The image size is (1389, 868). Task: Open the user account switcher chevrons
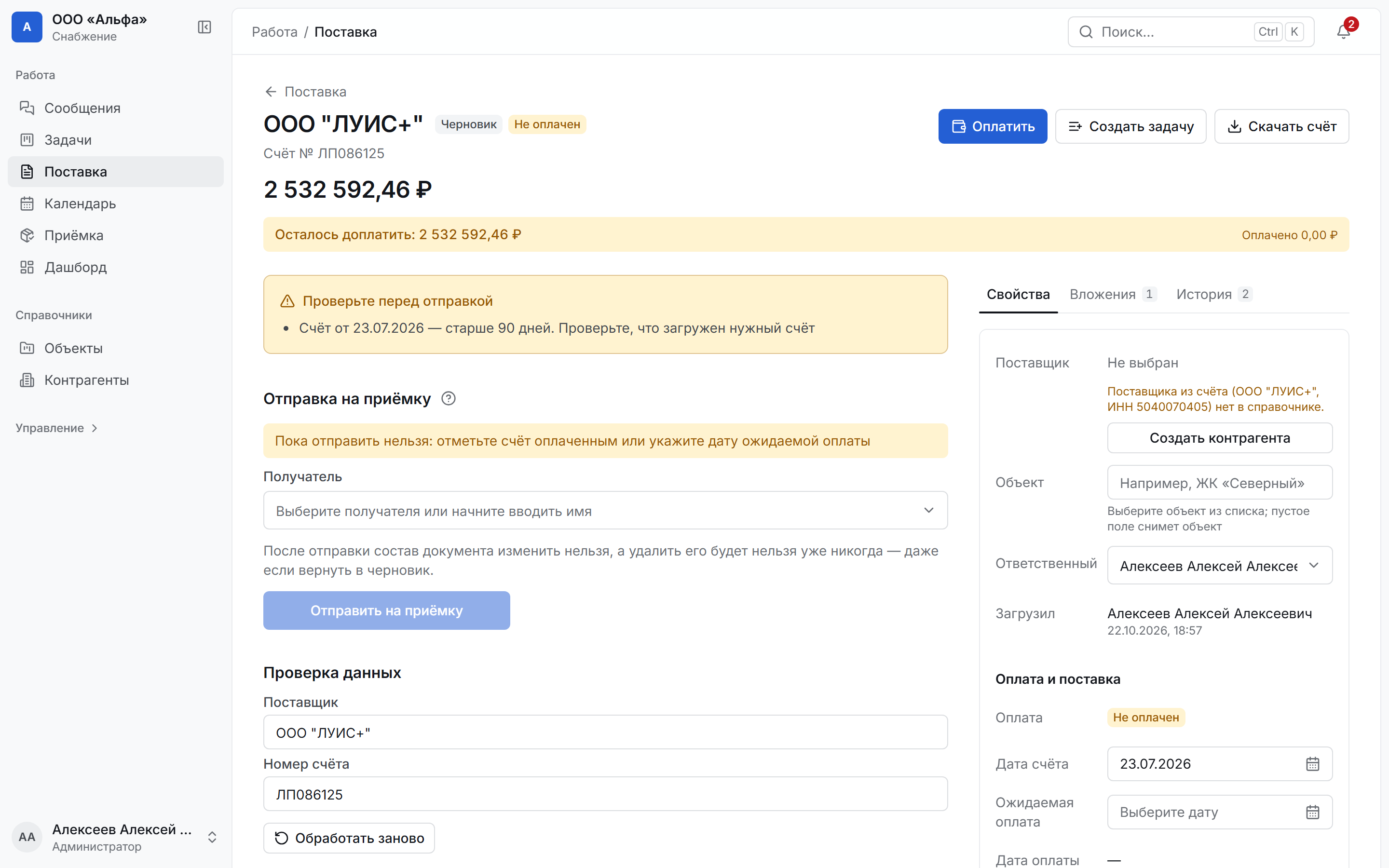tap(212, 837)
